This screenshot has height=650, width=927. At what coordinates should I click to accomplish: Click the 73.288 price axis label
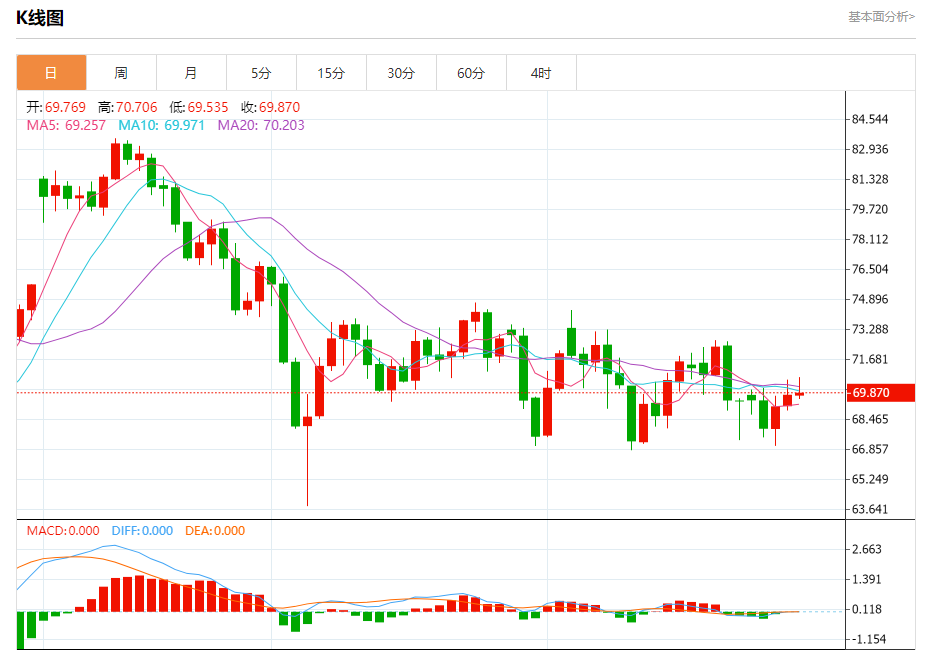pyautogui.click(x=870, y=329)
